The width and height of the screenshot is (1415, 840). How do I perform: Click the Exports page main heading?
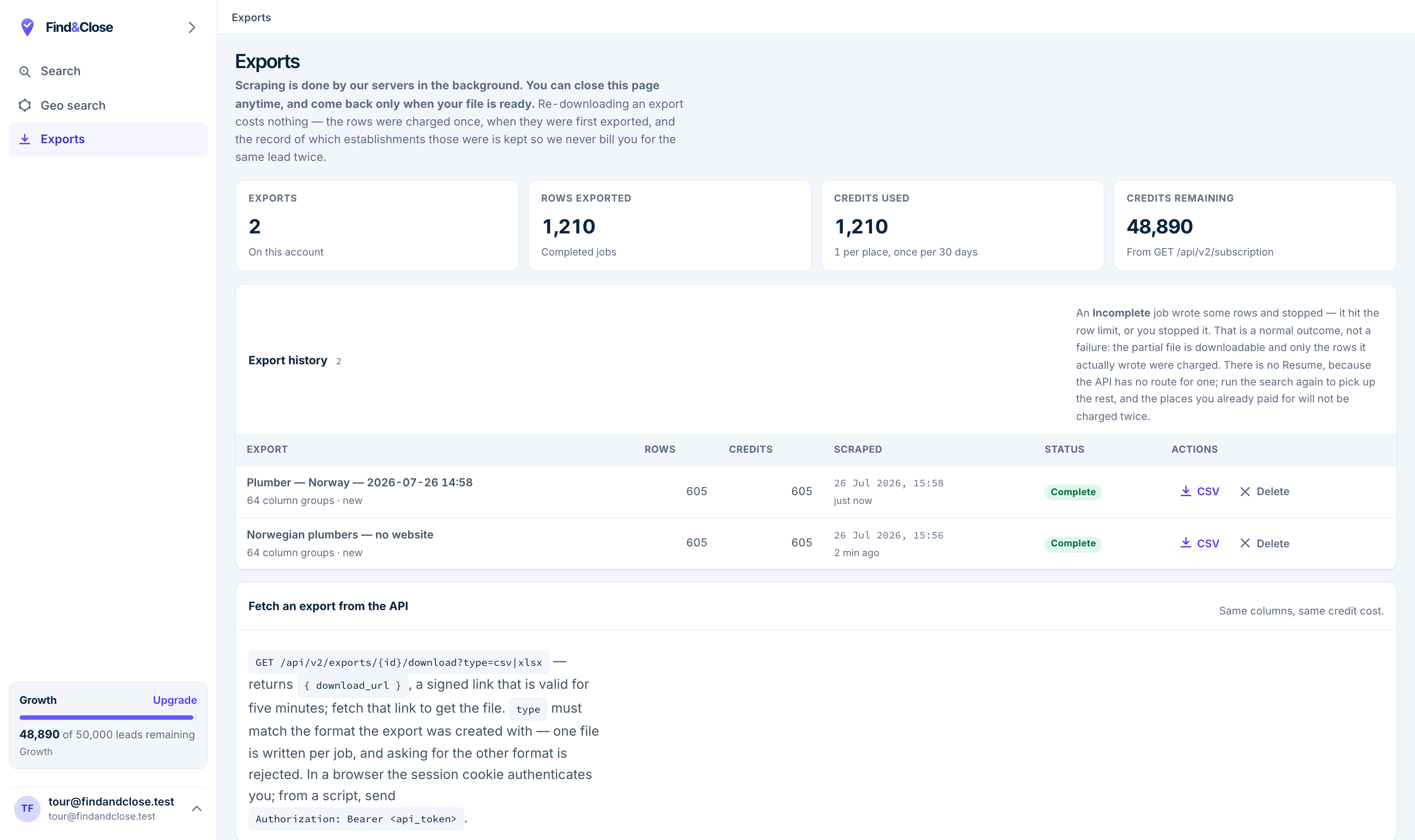267,61
